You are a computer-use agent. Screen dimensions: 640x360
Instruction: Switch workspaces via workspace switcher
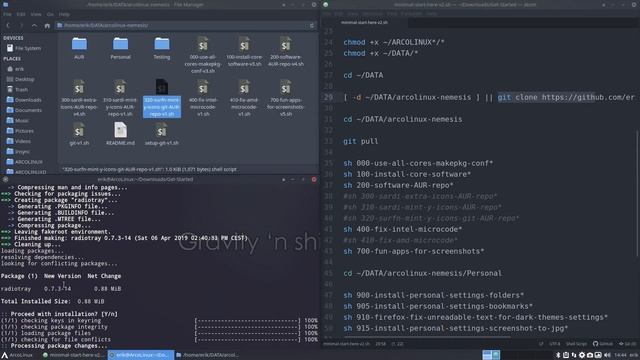coord(491,355)
